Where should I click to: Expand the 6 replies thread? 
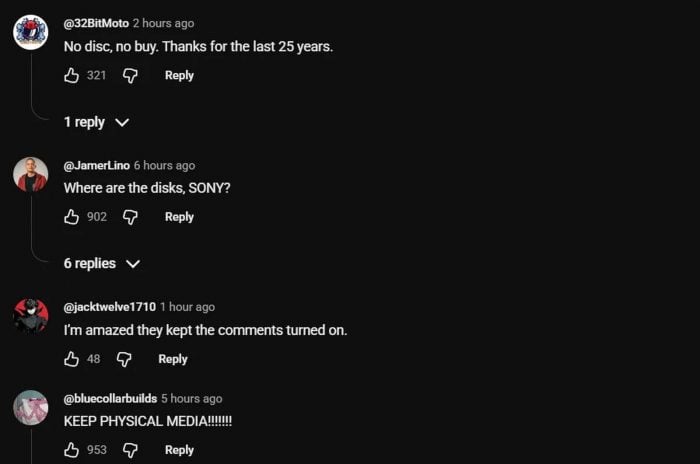coord(102,263)
